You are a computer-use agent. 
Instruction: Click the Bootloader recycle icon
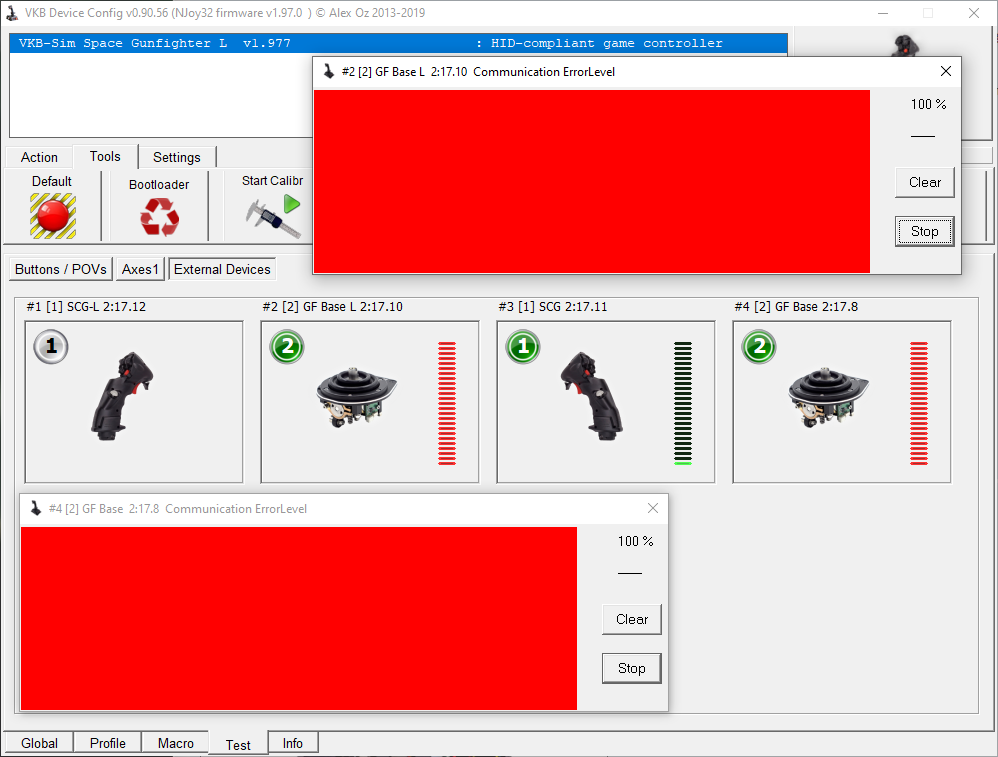coord(159,217)
